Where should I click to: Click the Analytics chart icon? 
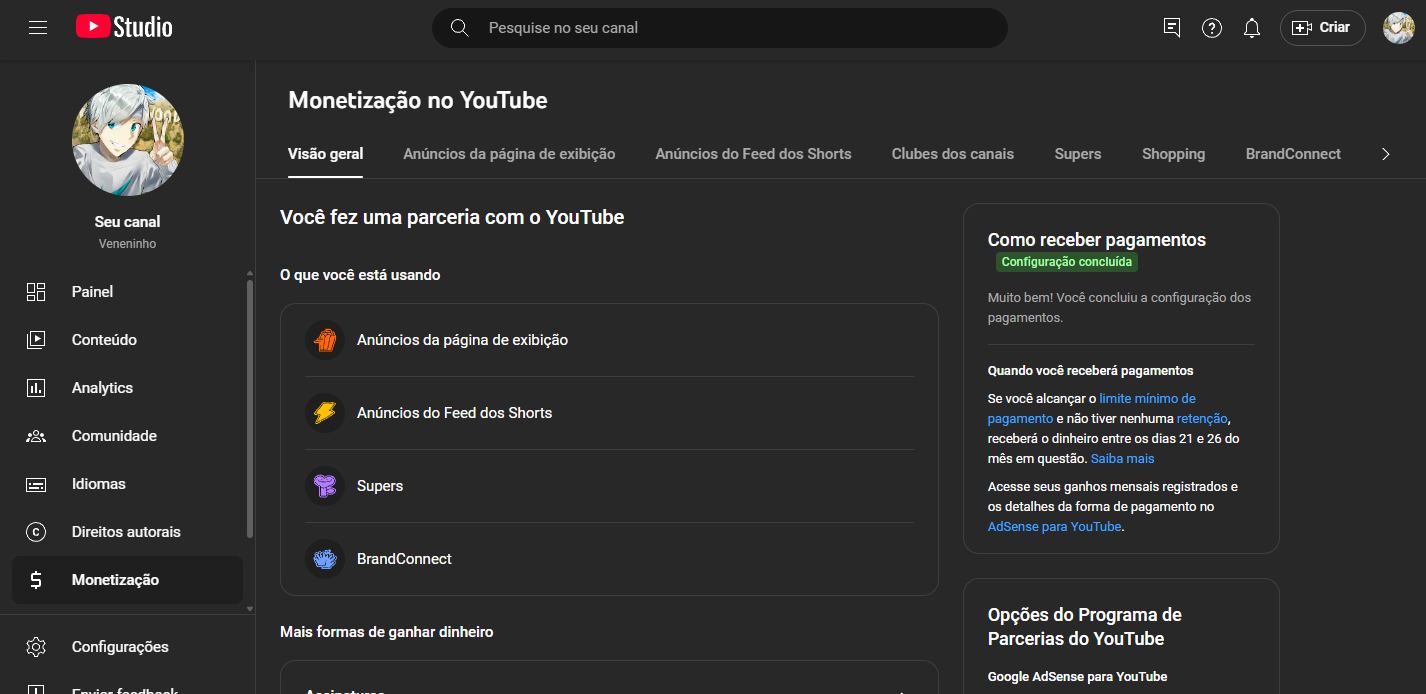[36, 388]
